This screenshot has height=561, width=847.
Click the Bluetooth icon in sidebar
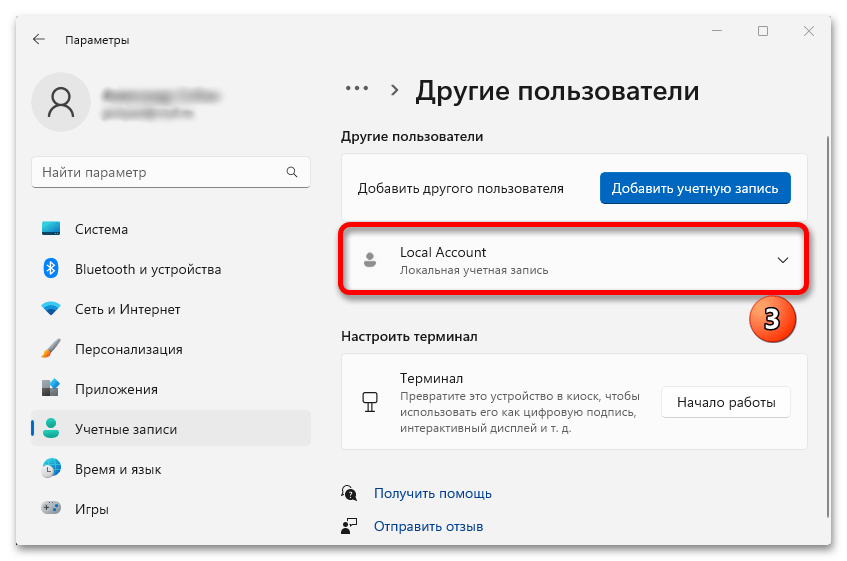pos(51,269)
